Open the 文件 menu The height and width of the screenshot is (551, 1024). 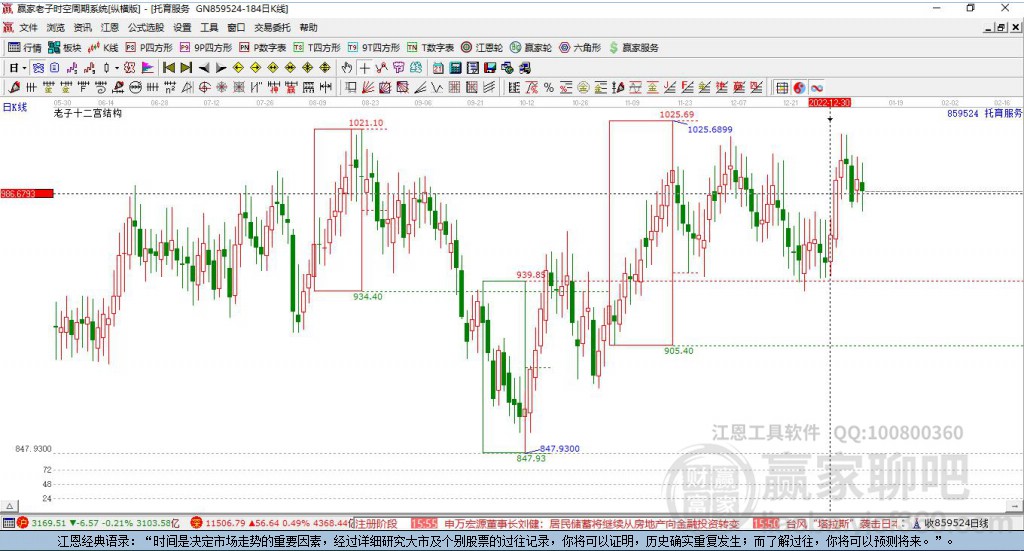[28, 27]
